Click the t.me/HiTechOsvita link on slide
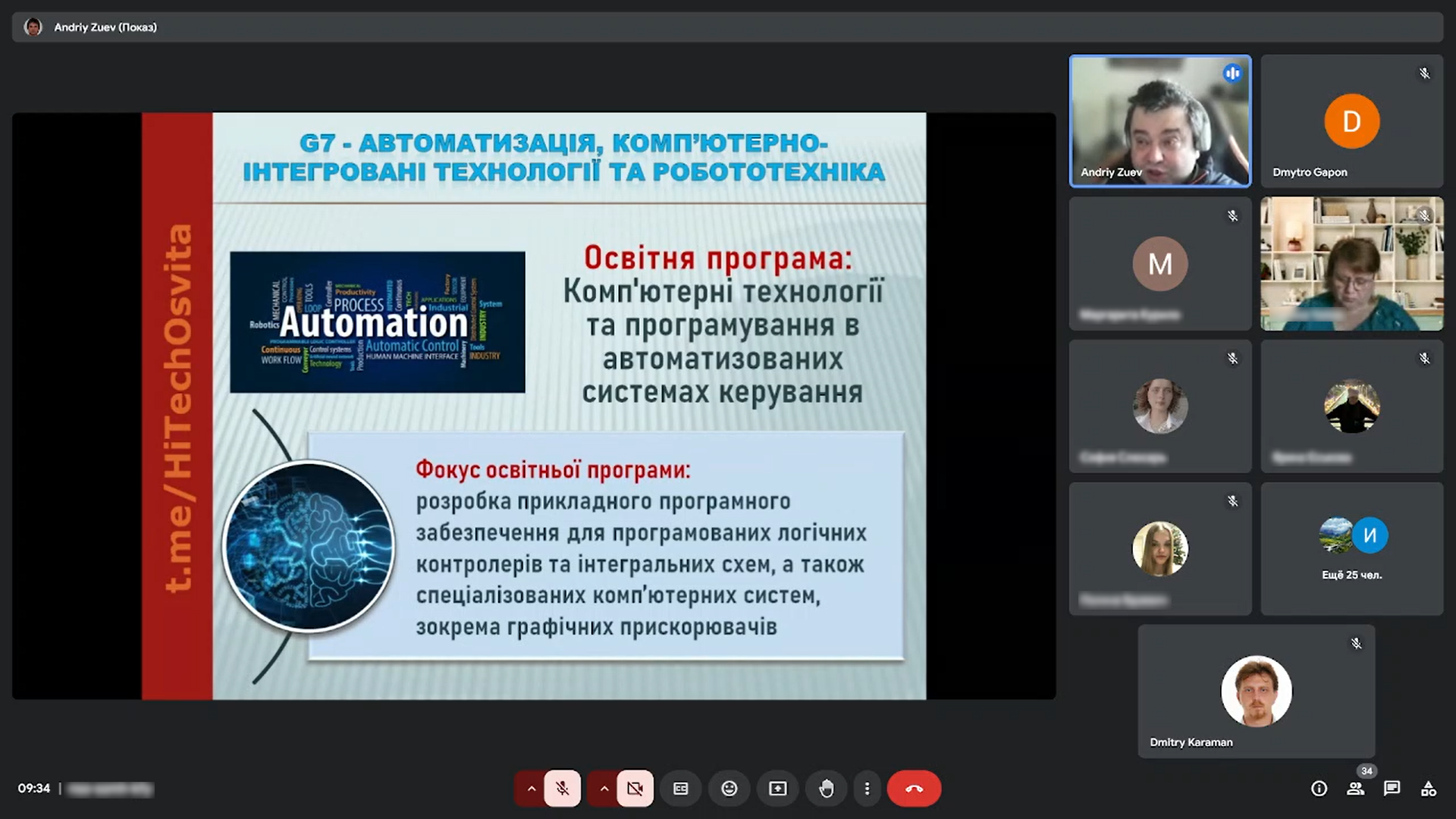The height and width of the screenshot is (819, 1456). coord(177,408)
